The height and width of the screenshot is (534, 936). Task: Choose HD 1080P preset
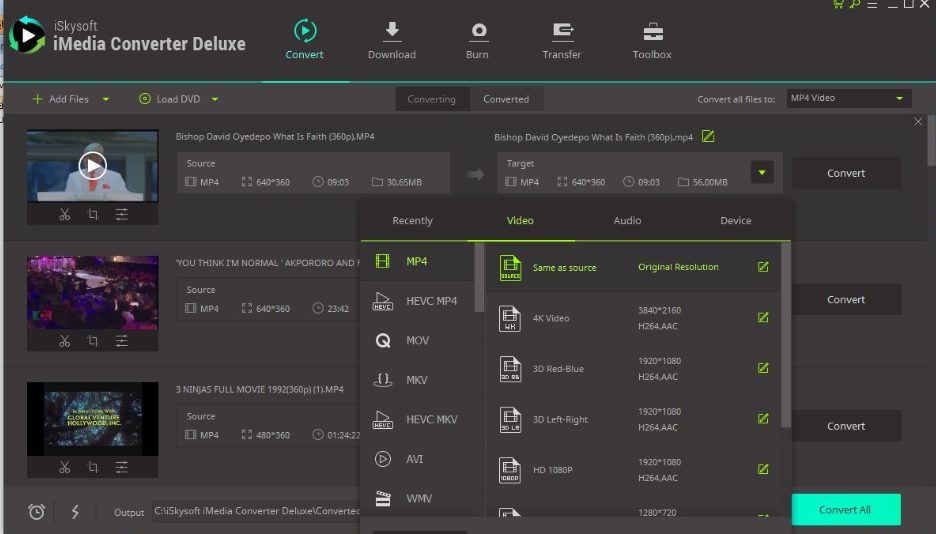click(x=633, y=470)
